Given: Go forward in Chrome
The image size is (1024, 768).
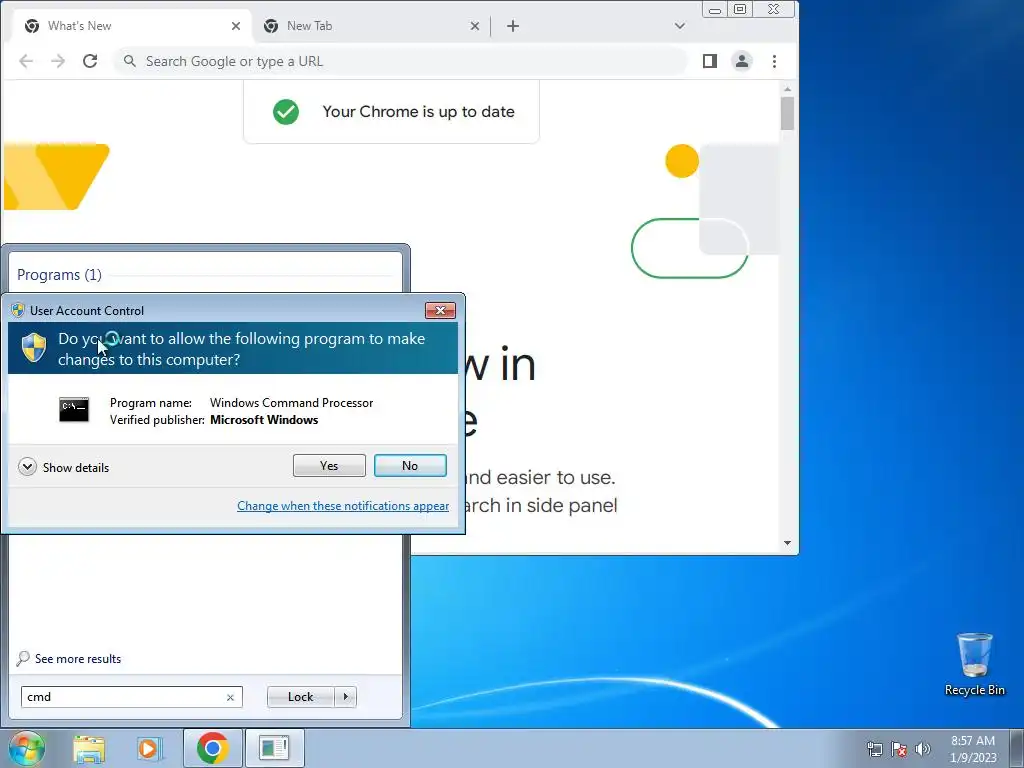Looking at the screenshot, I should click(58, 61).
